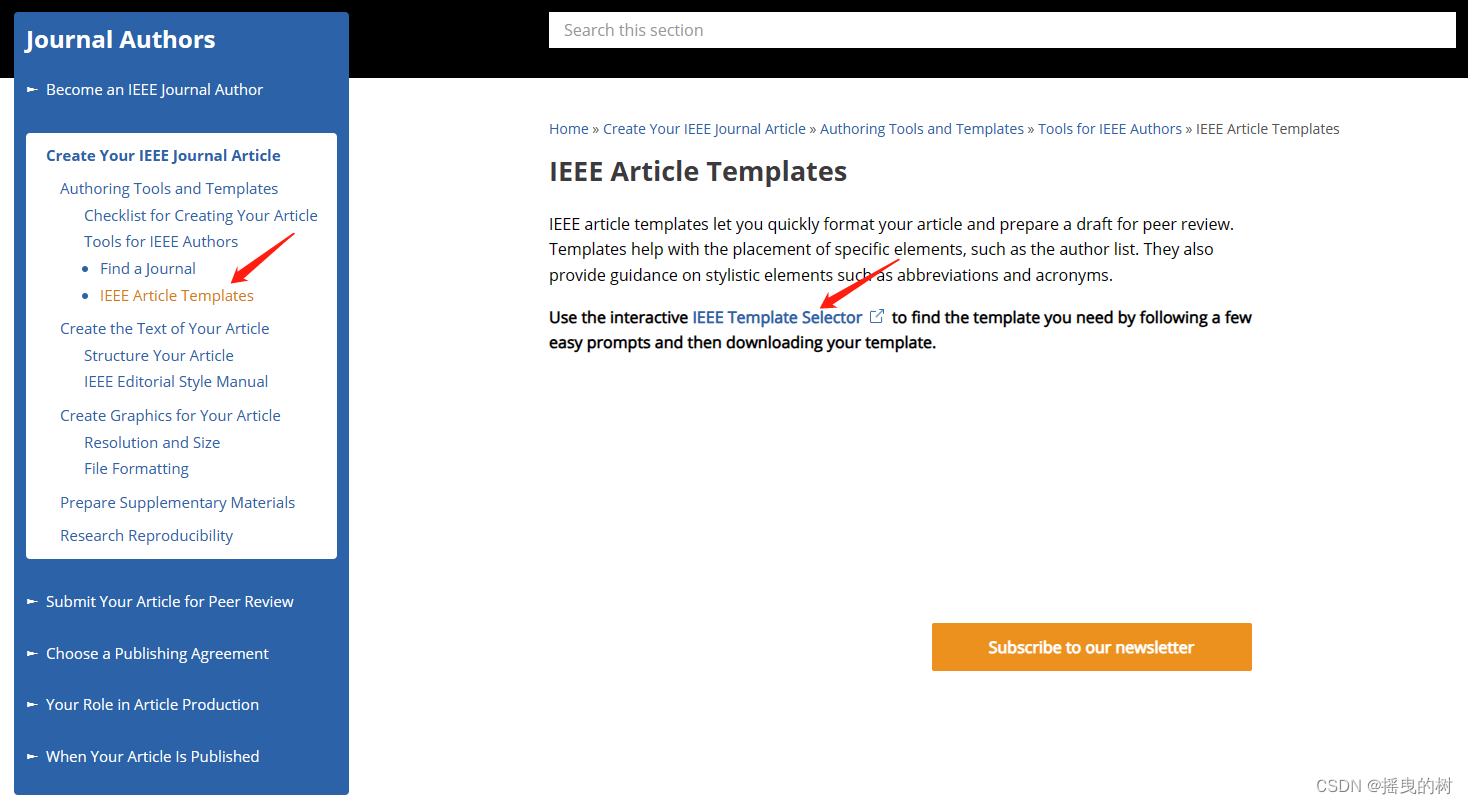Open Authoring Tools and Templates breadcrumb link

[x=921, y=128]
